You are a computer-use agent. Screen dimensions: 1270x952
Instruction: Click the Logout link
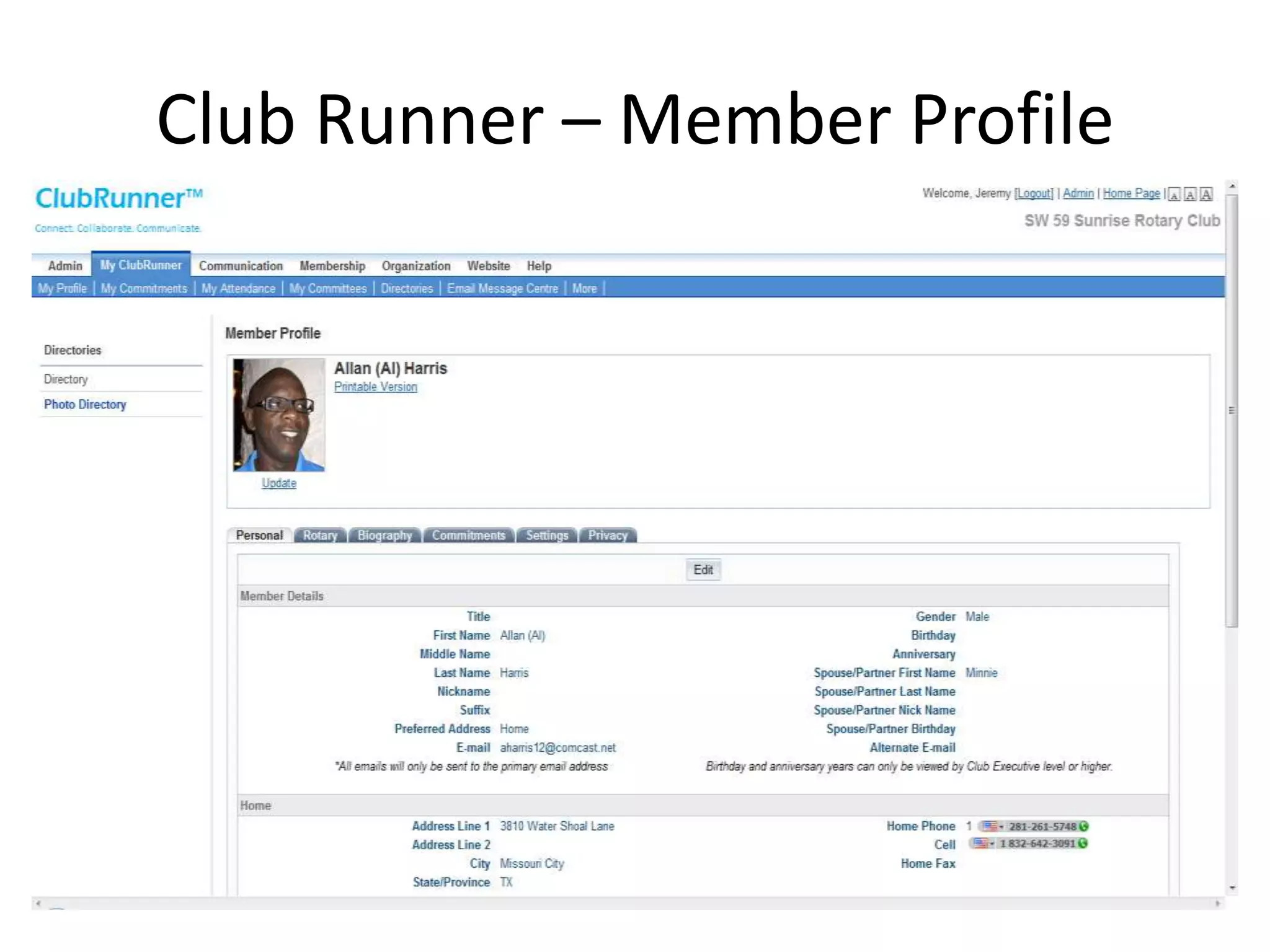click(x=1034, y=193)
